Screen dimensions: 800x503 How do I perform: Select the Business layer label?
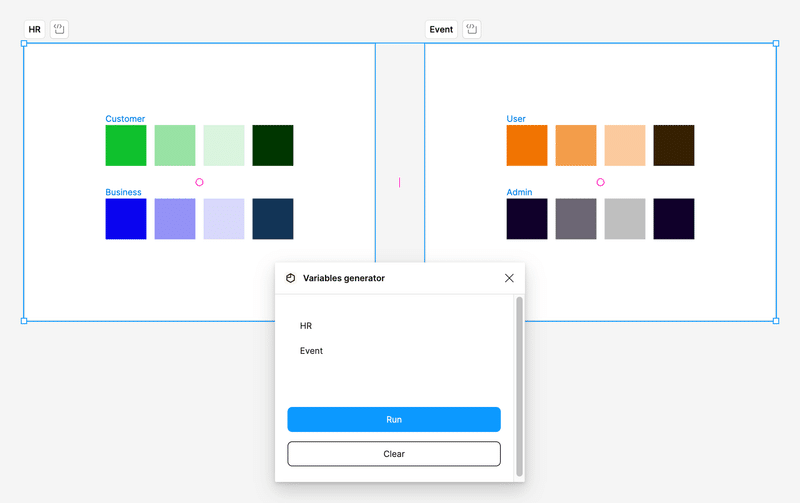123,192
